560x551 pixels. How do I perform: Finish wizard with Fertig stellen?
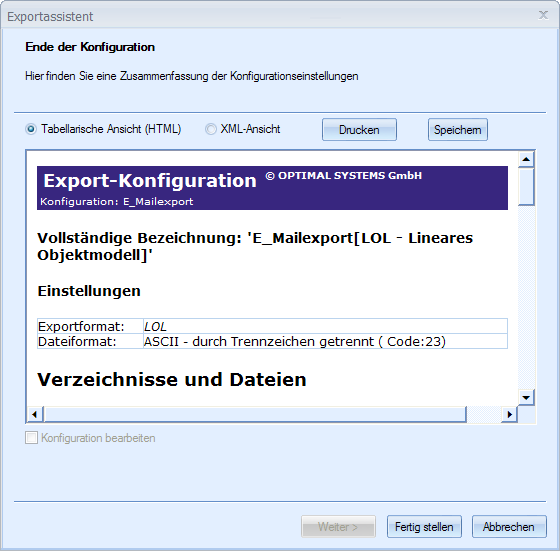(x=424, y=526)
